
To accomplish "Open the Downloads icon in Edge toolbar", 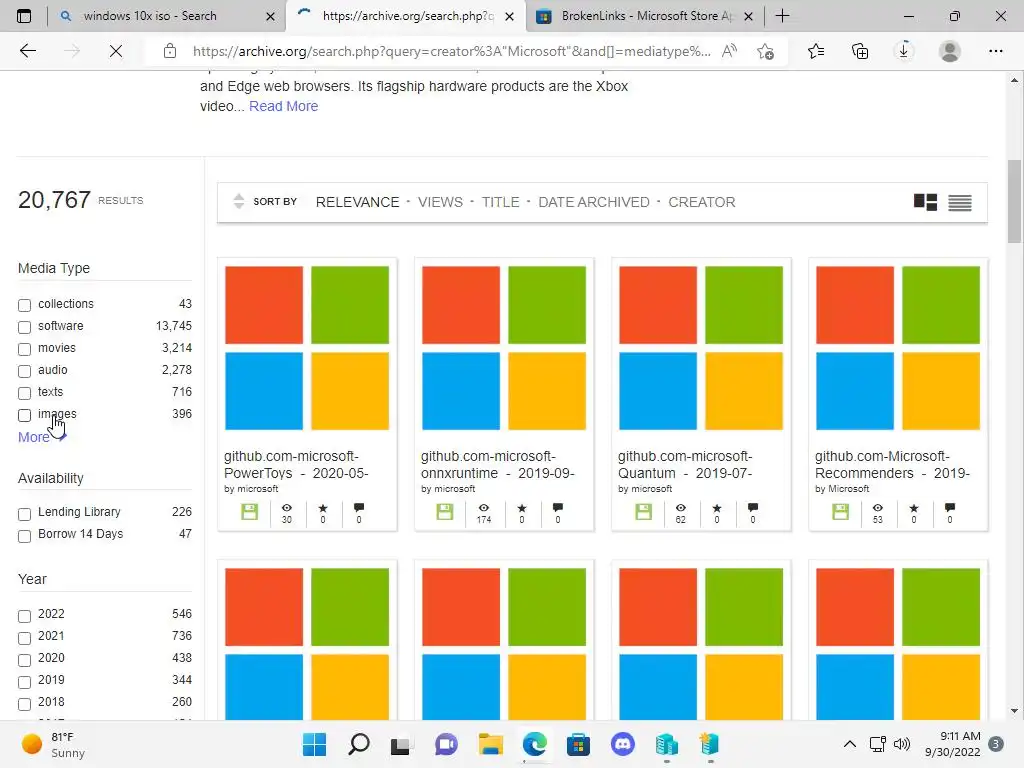I will tap(904, 51).
